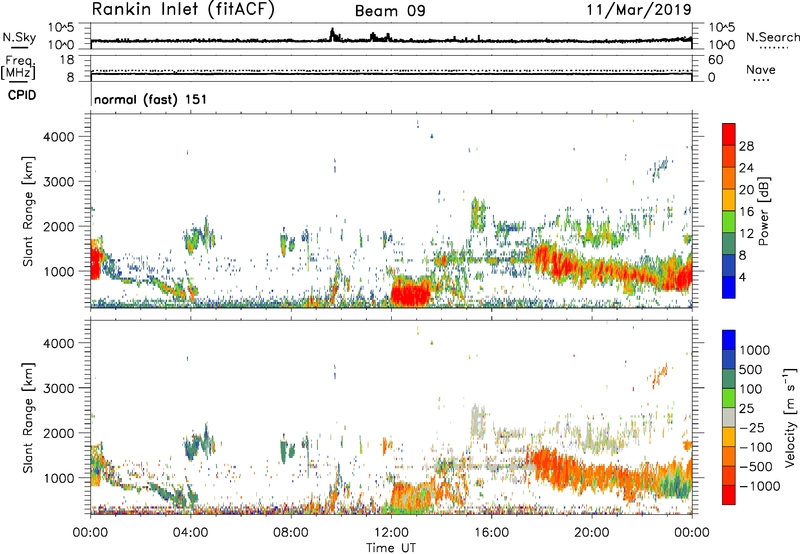
Task: Click the '20:00' time tick label
Action: pyautogui.click(x=591, y=533)
